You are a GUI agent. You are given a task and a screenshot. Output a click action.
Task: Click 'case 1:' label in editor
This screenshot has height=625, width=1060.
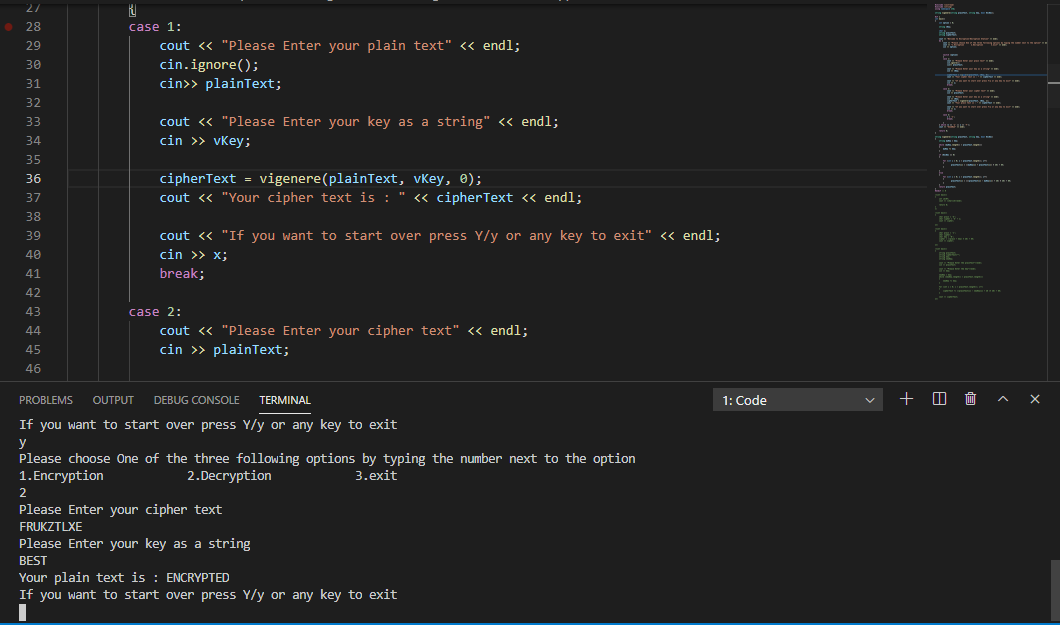(155, 27)
